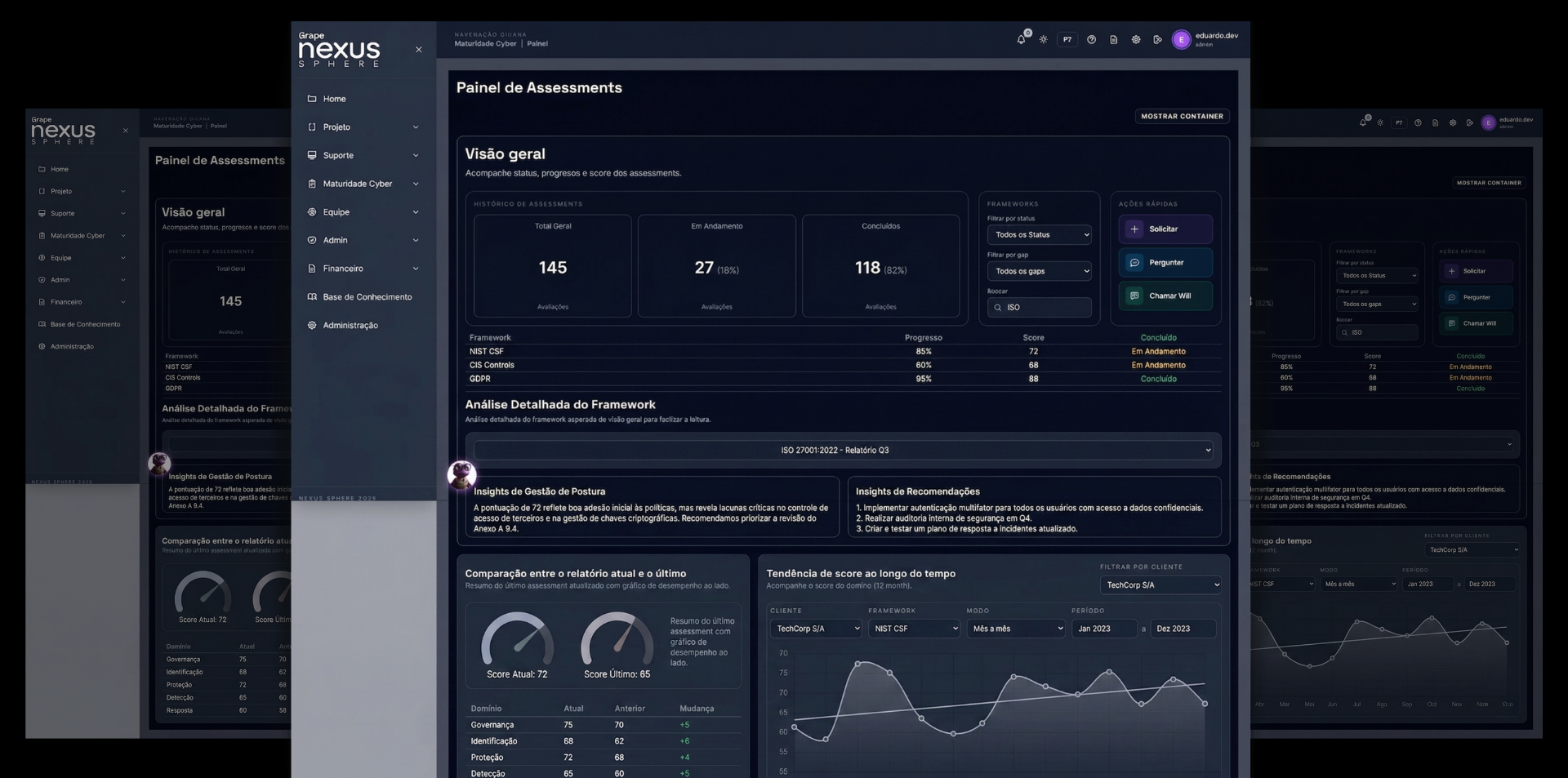Click search magnifier icon, front window

click(997, 308)
